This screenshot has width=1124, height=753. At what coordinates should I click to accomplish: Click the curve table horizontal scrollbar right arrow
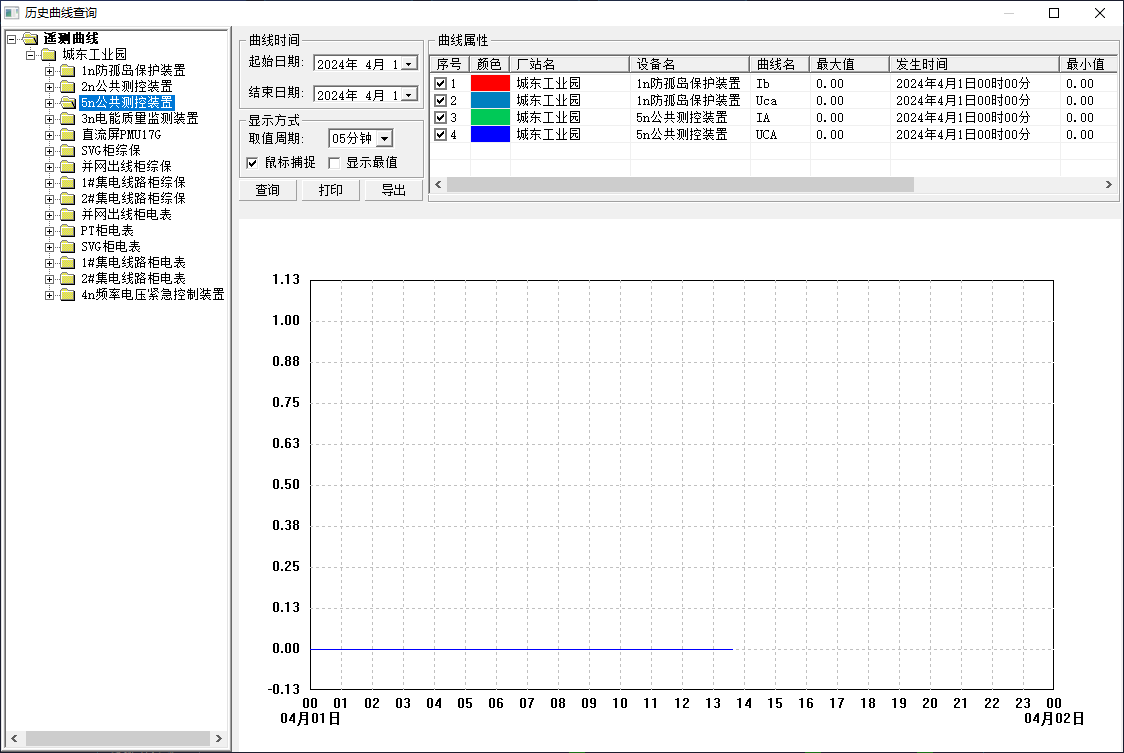tap(1108, 184)
